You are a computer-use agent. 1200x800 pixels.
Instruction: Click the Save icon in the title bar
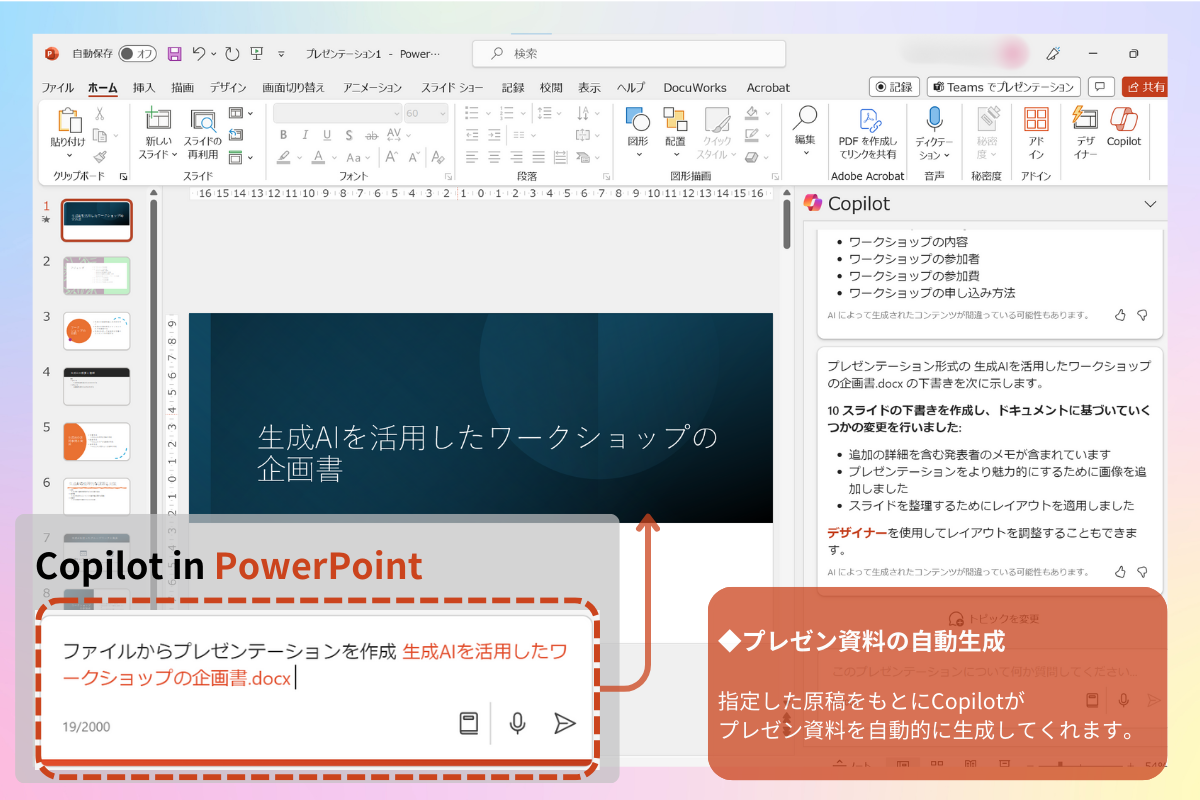174,54
